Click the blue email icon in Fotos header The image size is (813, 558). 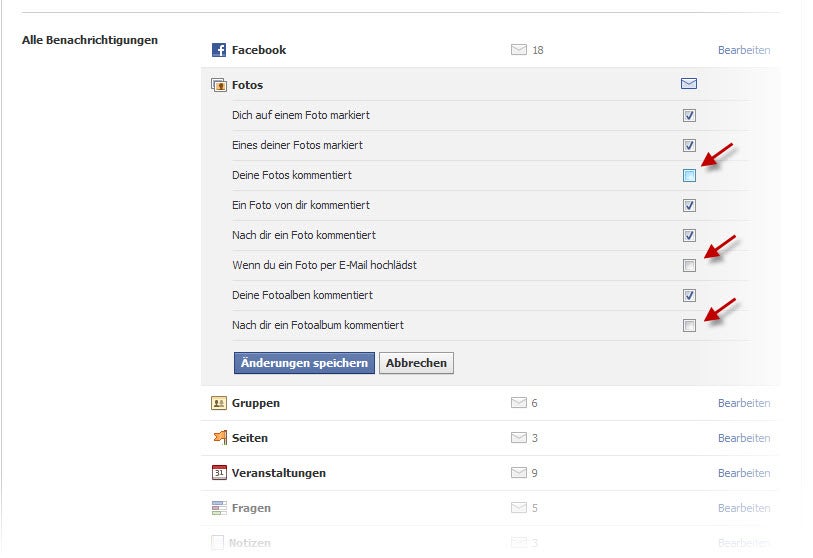[689, 83]
